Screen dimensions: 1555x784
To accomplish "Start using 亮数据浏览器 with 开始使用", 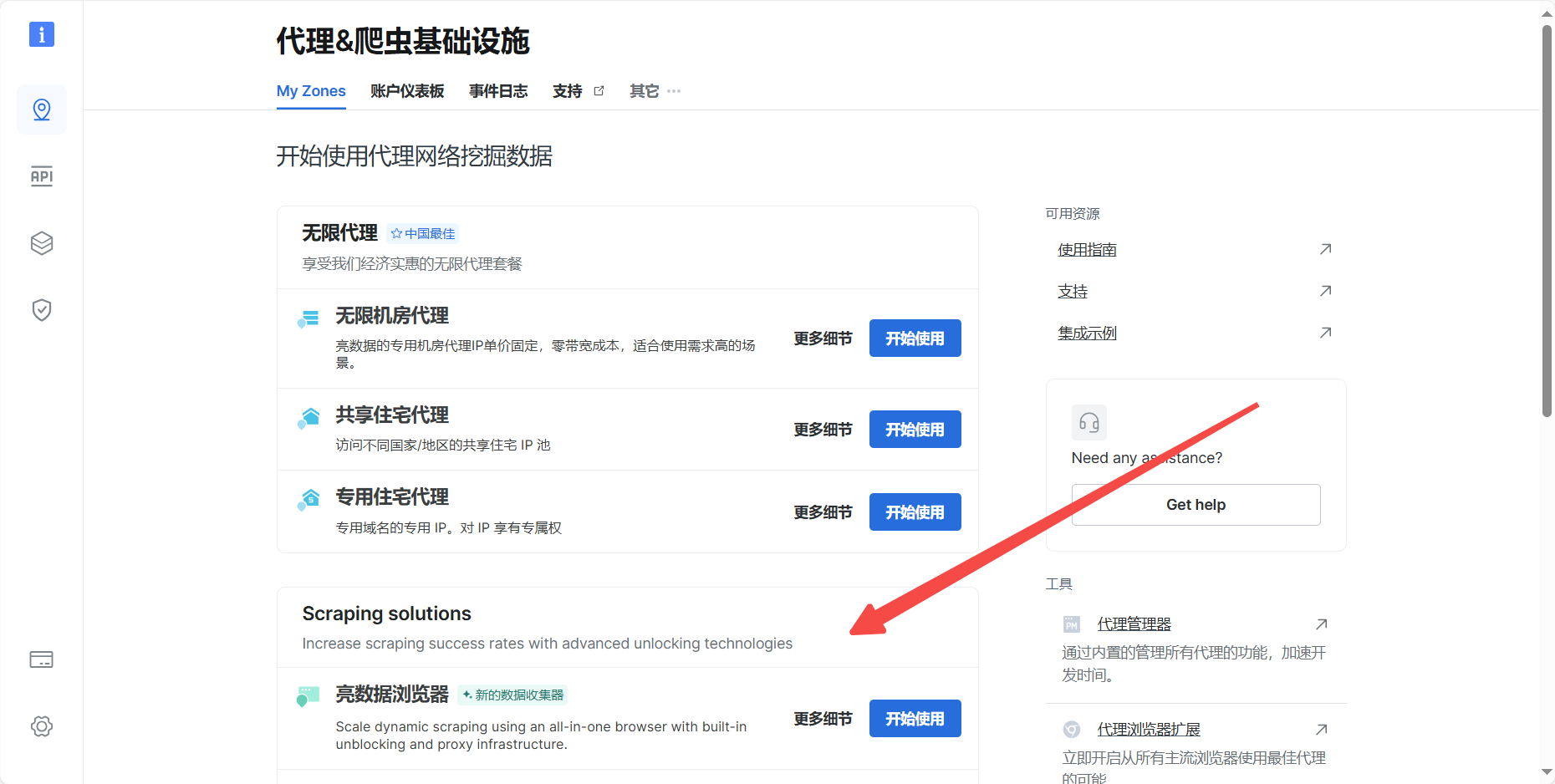I will point(915,719).
